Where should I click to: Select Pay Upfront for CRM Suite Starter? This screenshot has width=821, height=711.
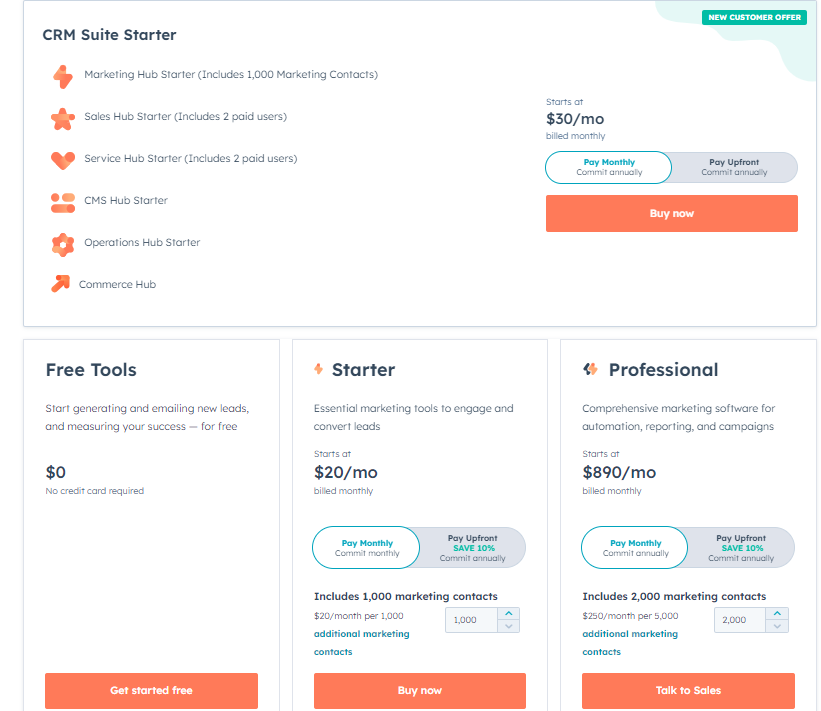pyautogui.click(x=734, y=167)
